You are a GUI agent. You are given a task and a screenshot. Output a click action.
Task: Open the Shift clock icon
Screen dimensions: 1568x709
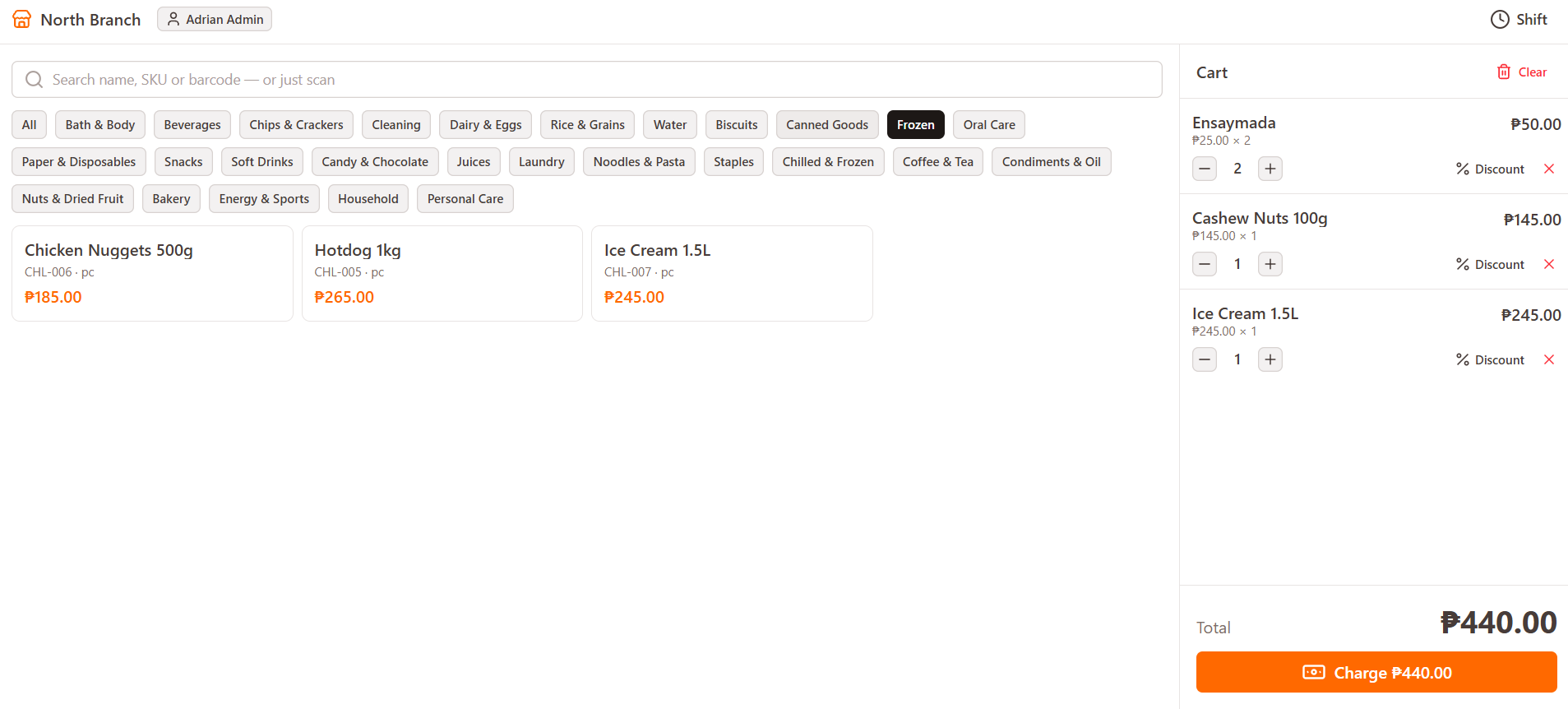[1500, 19]
